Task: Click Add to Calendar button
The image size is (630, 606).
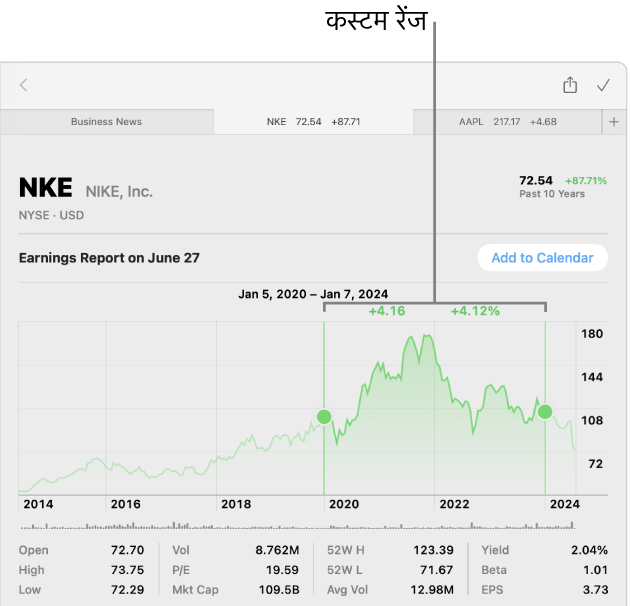Action: 542,258
